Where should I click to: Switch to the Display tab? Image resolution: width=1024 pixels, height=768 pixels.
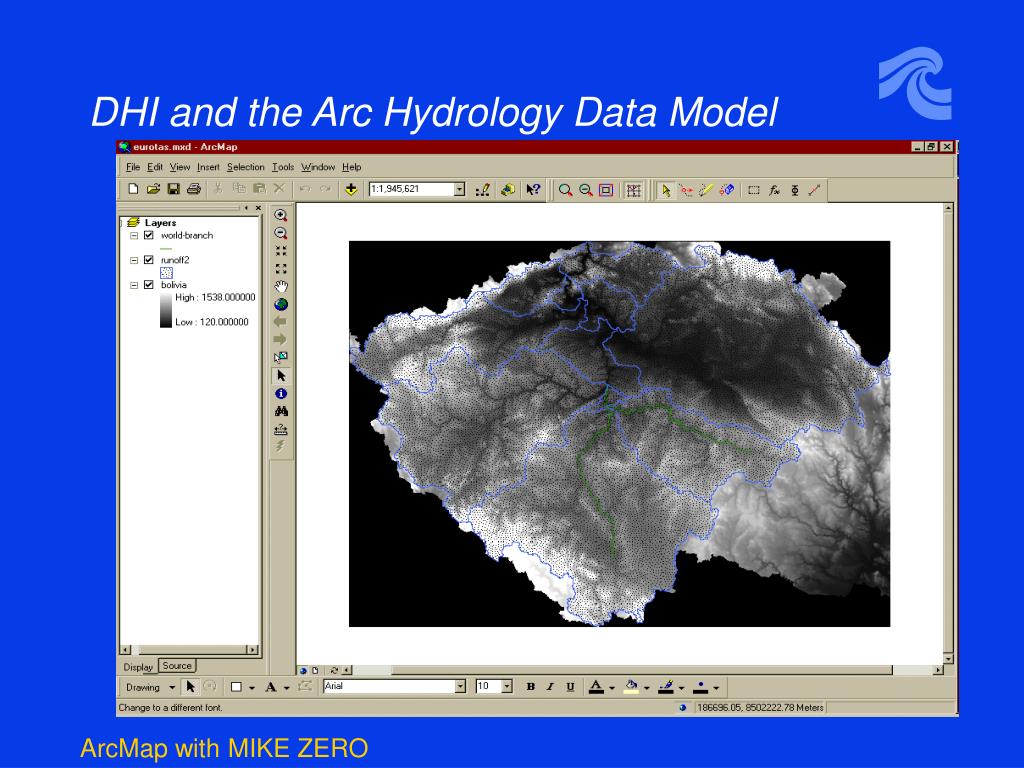point(138,667)
